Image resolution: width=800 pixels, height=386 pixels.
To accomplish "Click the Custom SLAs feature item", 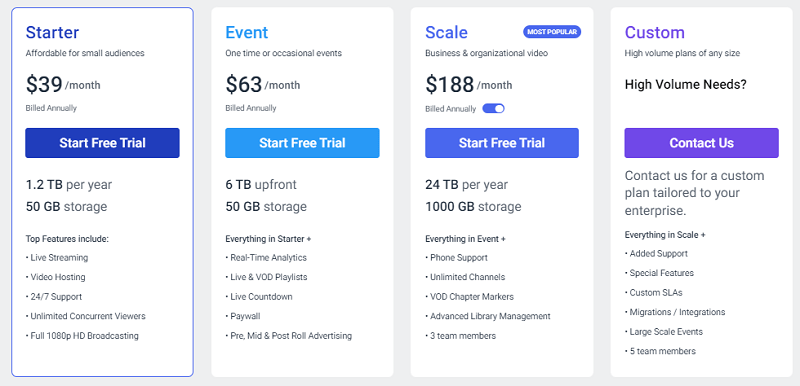I will pyautogui.click(x=654, y=293).
